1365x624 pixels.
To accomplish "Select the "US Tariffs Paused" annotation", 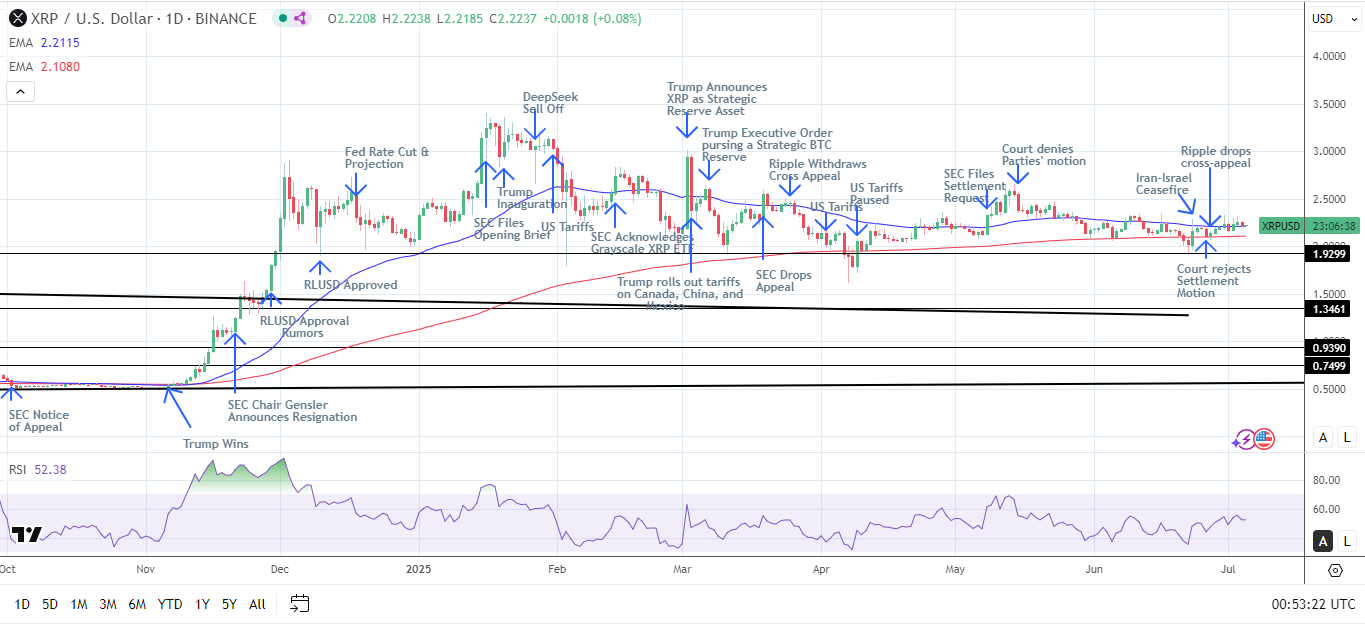I will pos(876,194).
